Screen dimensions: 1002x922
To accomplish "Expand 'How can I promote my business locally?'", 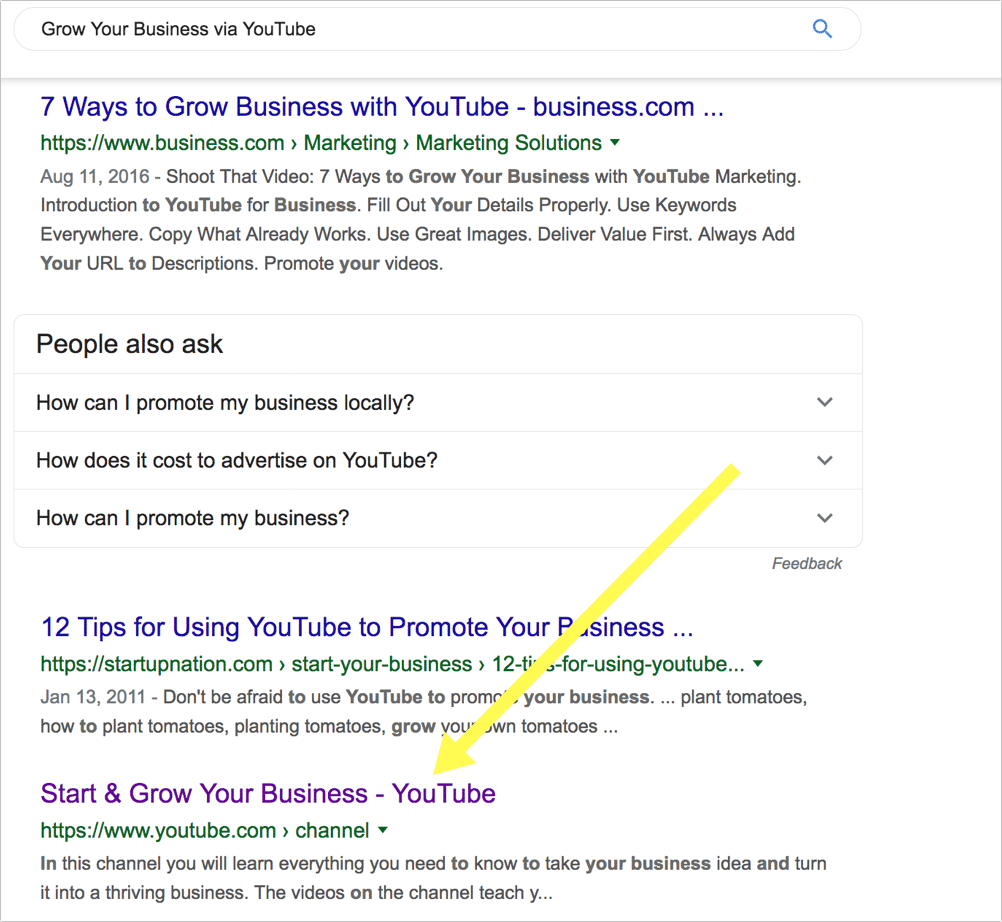I will pyautogui.click(x=438, y=403).
